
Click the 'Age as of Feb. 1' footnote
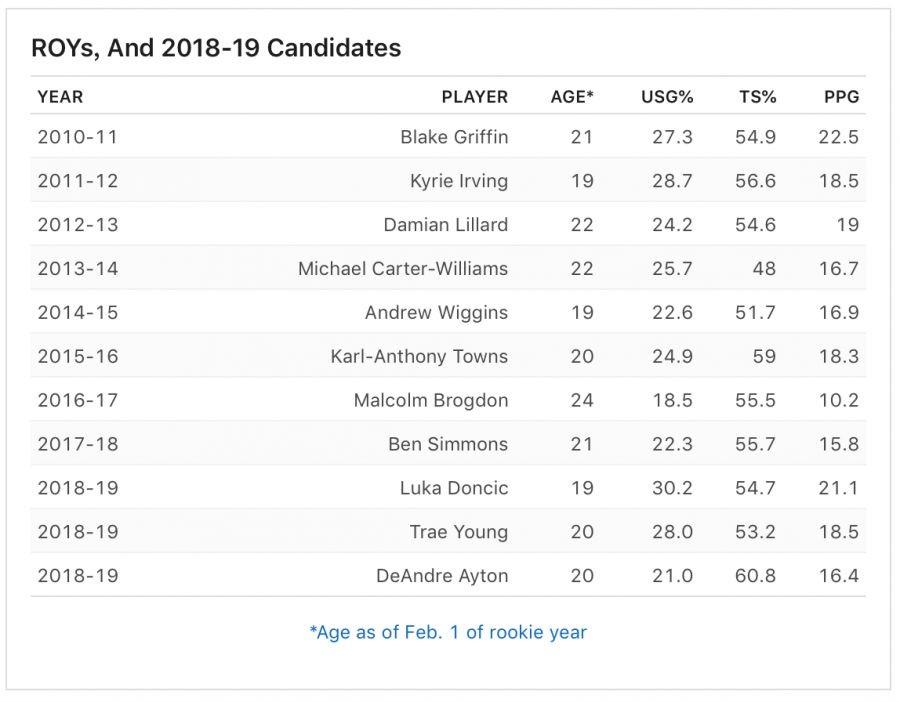pyautogui.click(x=448, y=632)
